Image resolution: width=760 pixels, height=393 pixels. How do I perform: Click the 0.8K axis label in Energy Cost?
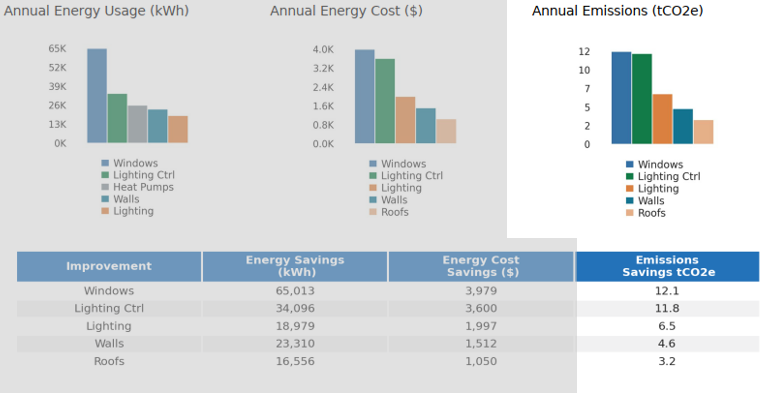tap(323, 125)
